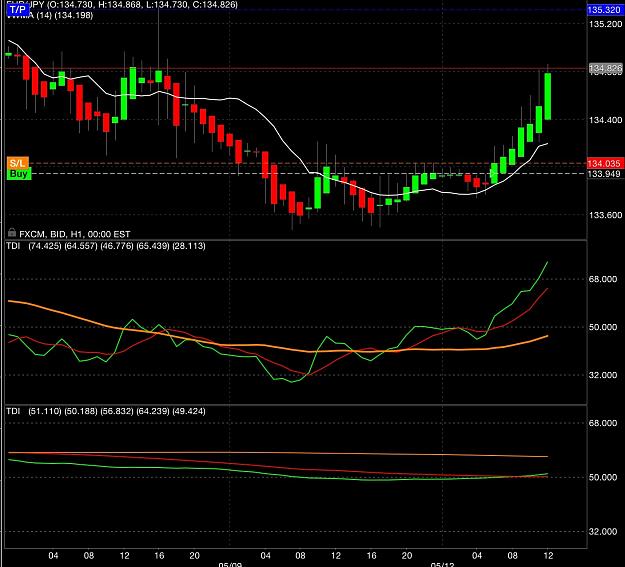Image resolution: width=625 pixels, height=567 pixels.
Task: Click the blue T/P take-profit label
Action: pos(18,9)
